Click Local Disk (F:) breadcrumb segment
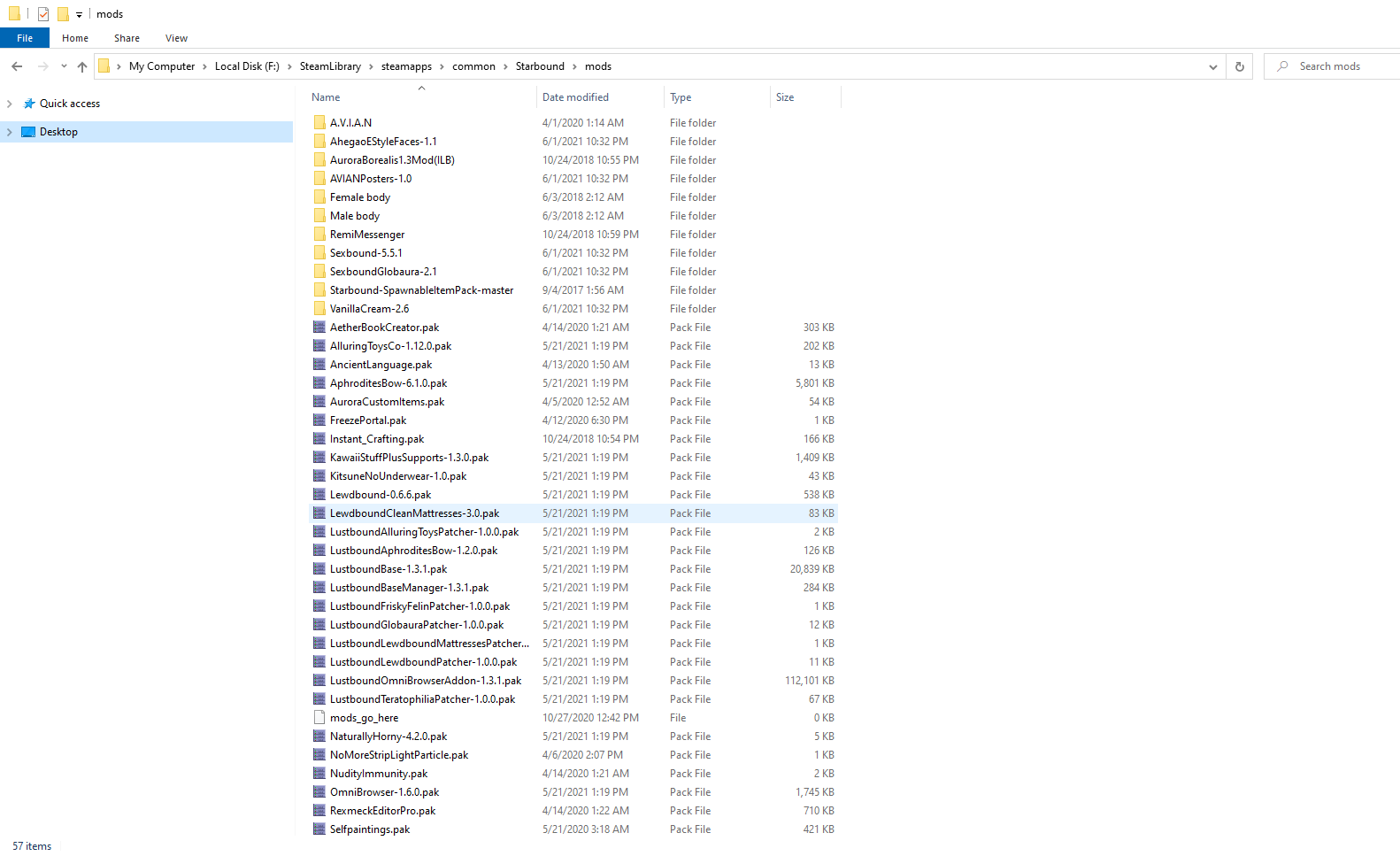 point(247,66)
